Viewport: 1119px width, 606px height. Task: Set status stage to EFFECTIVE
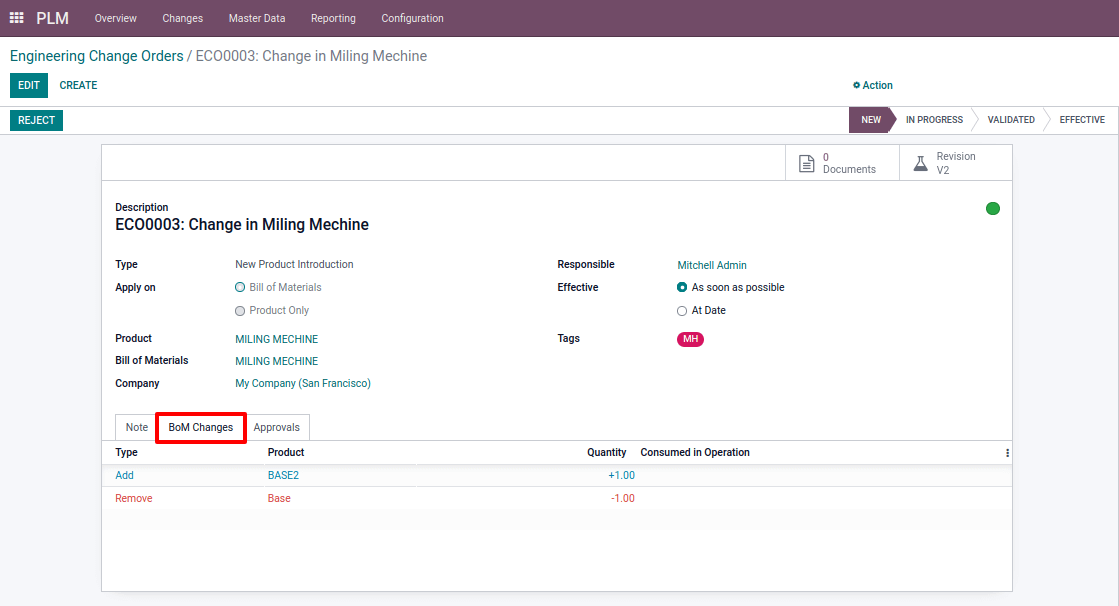[1082, 120]
